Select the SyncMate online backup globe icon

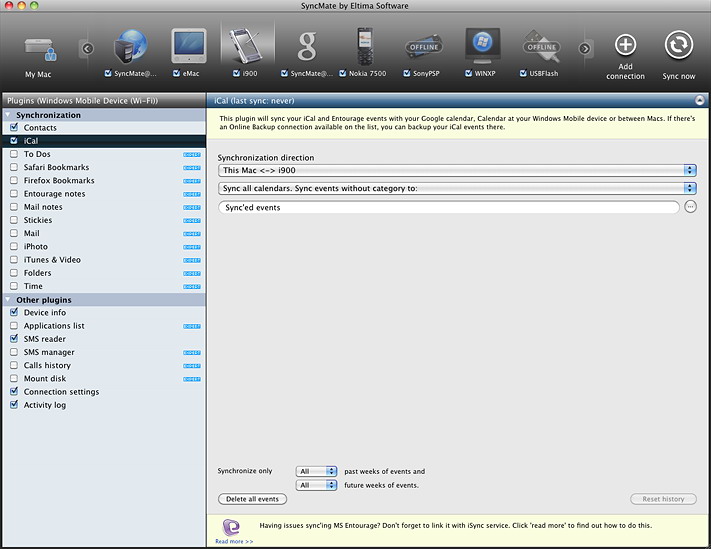(131, 46)
